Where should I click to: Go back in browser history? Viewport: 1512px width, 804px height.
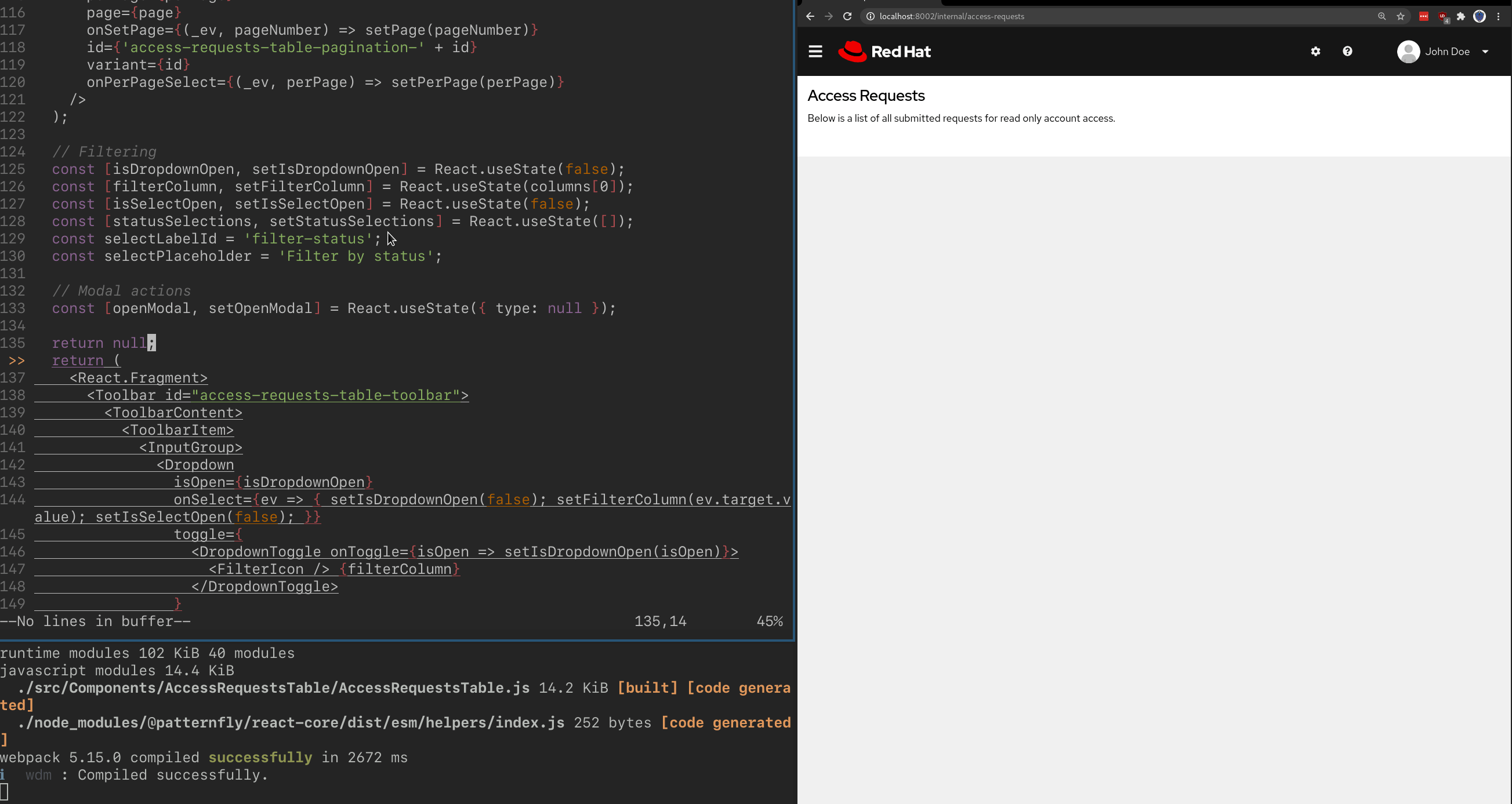(810, 16)
